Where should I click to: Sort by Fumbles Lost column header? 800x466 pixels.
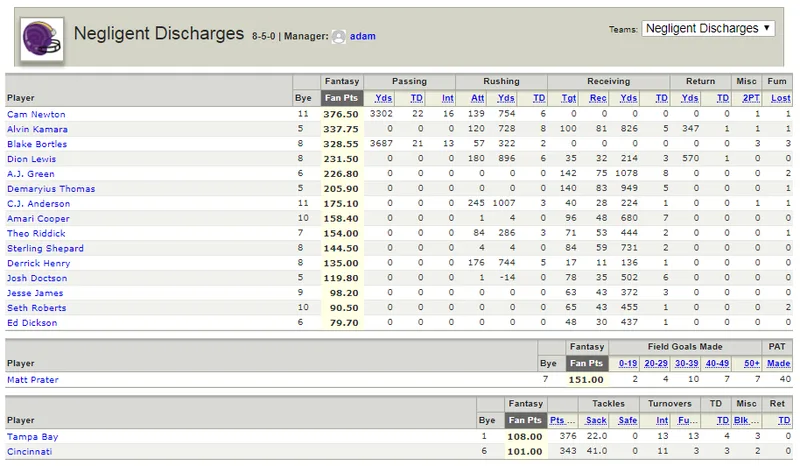click(x=781, y=98)
